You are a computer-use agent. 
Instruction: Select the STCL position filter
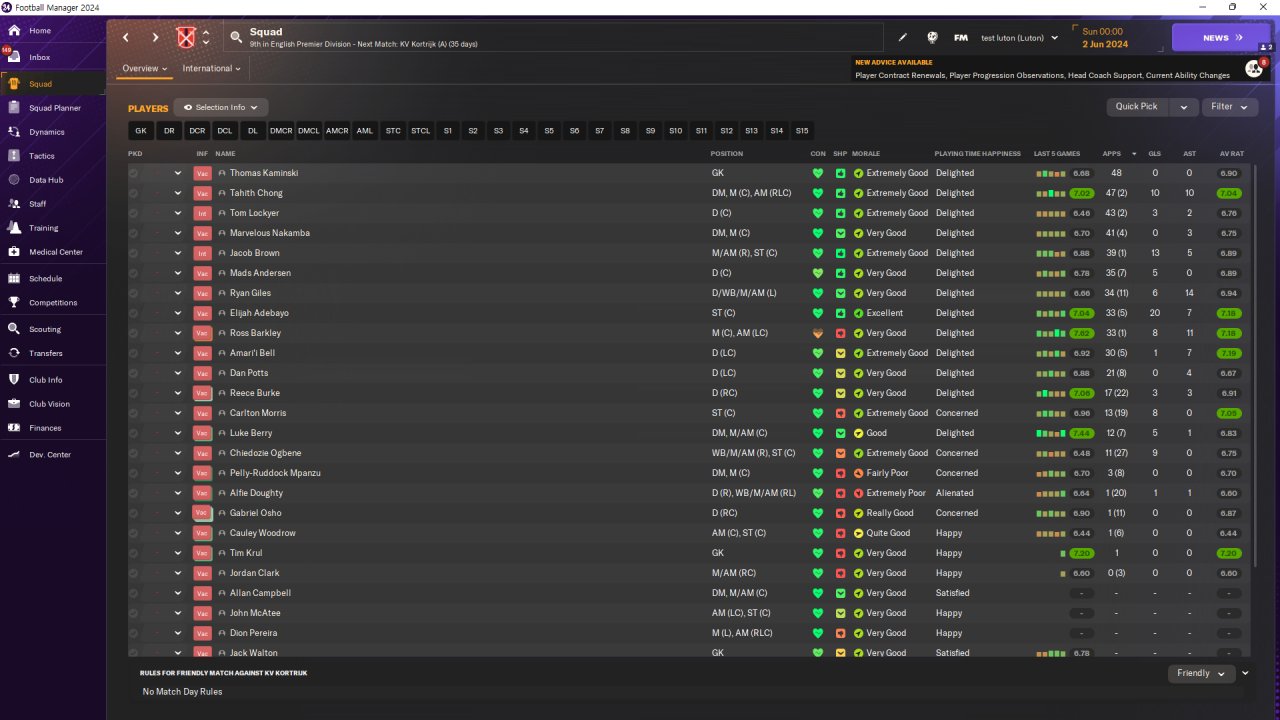pos(421,131)
